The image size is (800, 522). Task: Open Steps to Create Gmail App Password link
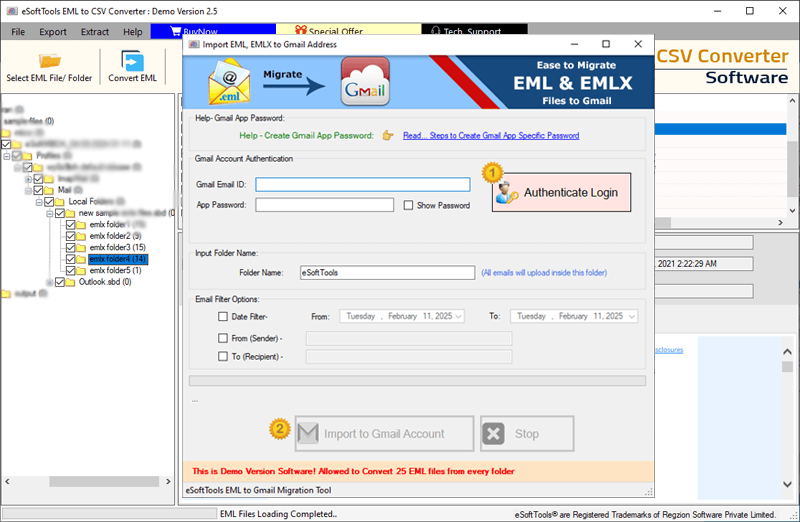coord(491,135)
